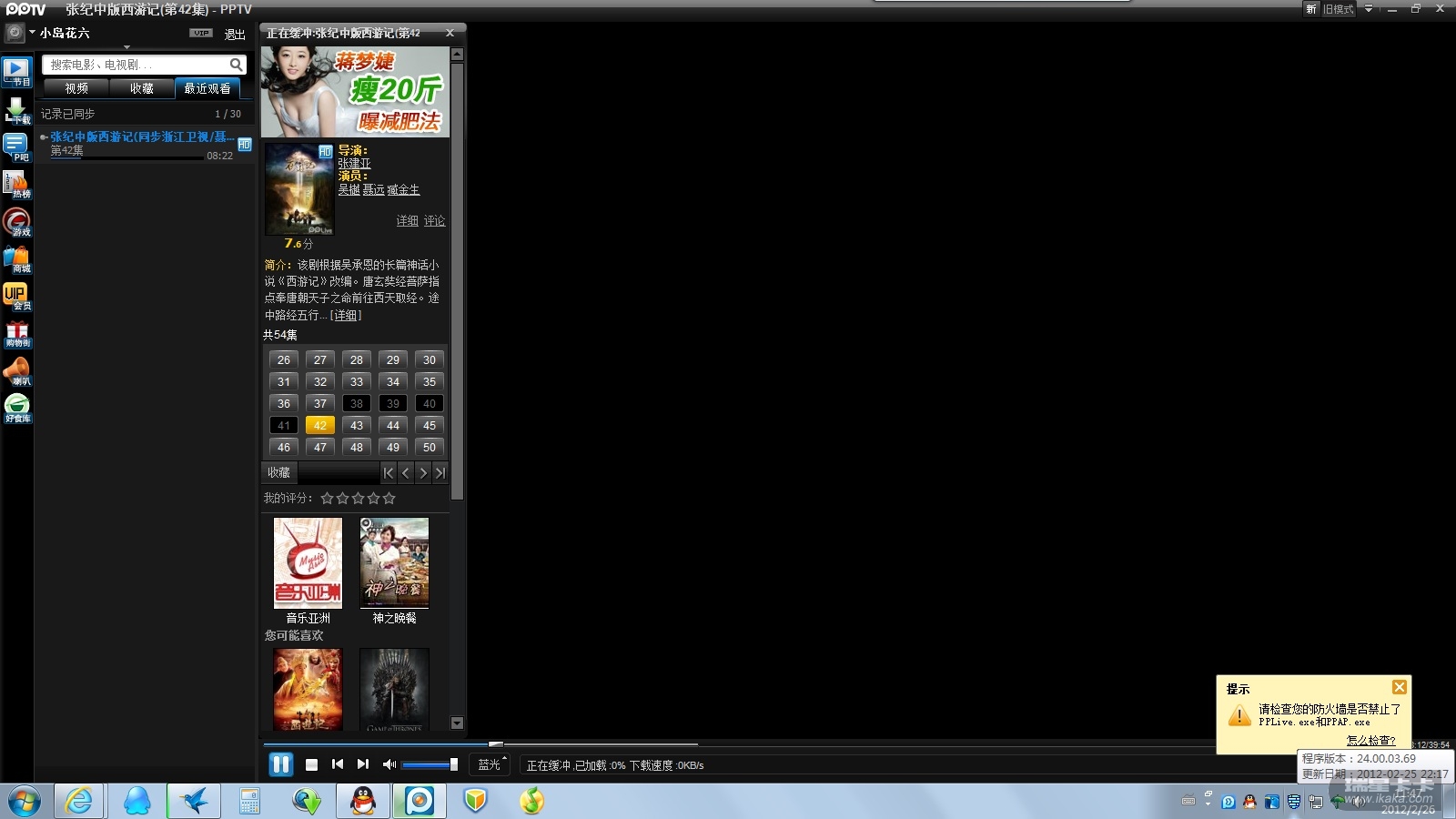Click director 张建亚 link

pos(354,164)
